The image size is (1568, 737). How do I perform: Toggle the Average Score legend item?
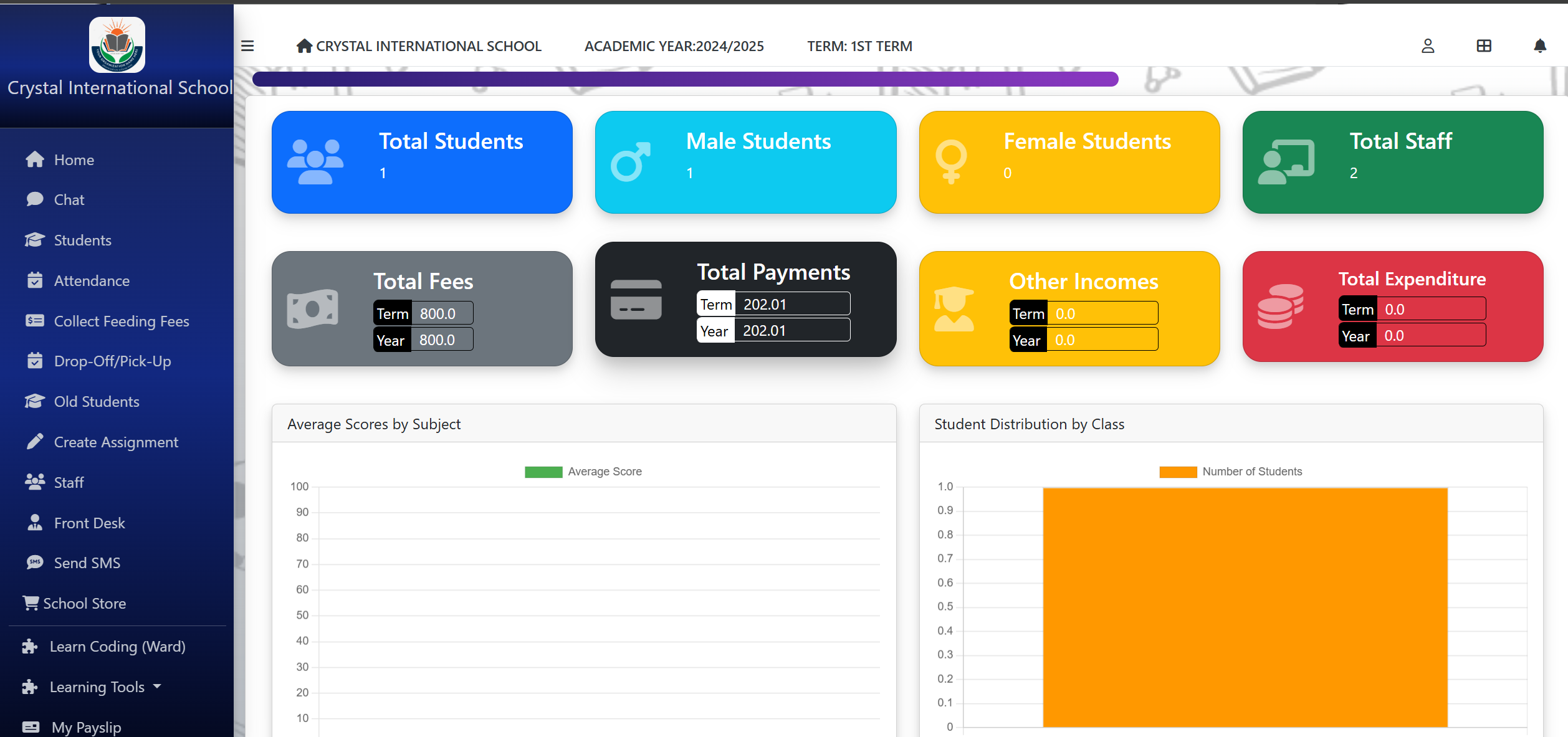click(x=583, y=472)
